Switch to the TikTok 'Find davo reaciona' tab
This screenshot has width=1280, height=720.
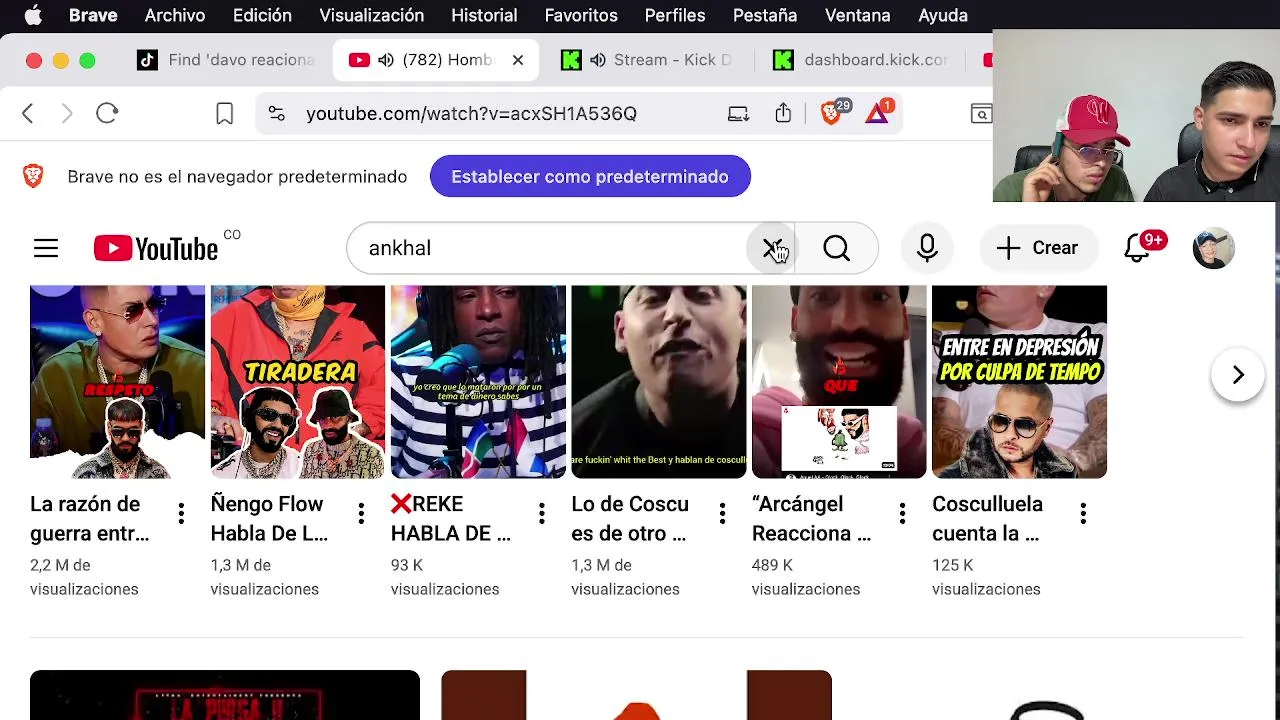click(x=226, y=60)
